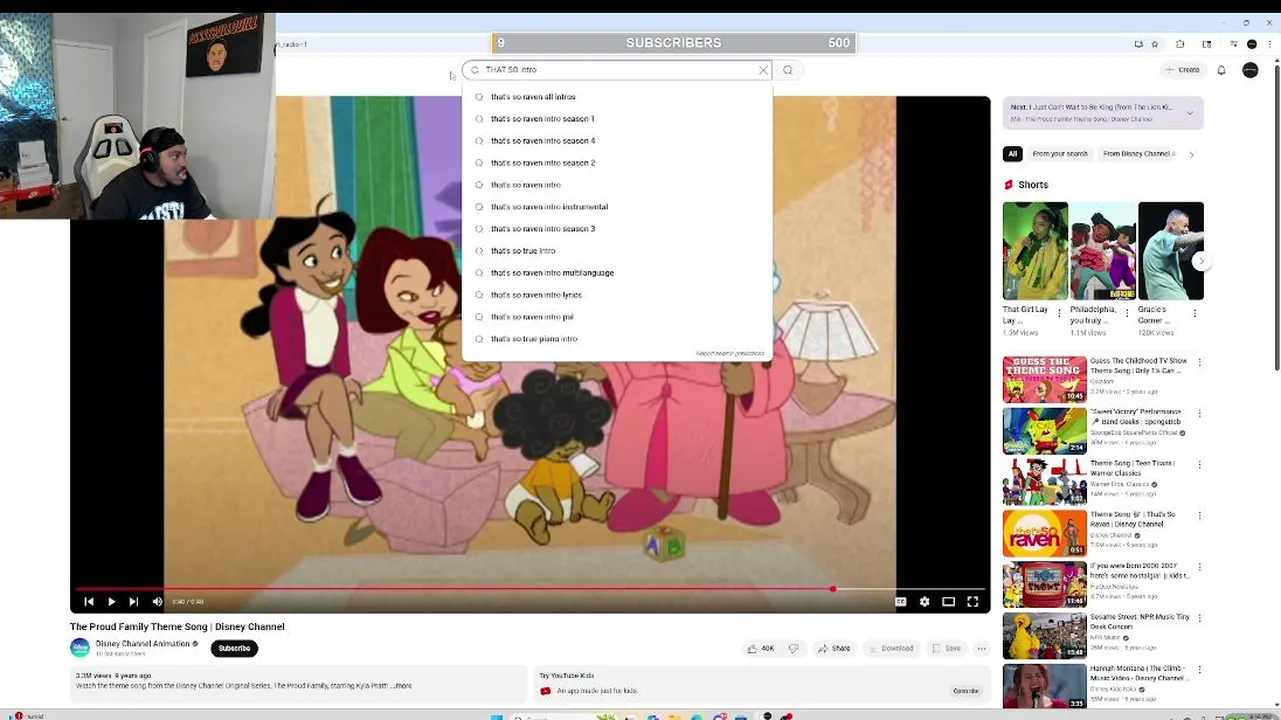
Task: Open the Sesame Street NPR Music Tiny Desk video title
Action: [1139, 622]
